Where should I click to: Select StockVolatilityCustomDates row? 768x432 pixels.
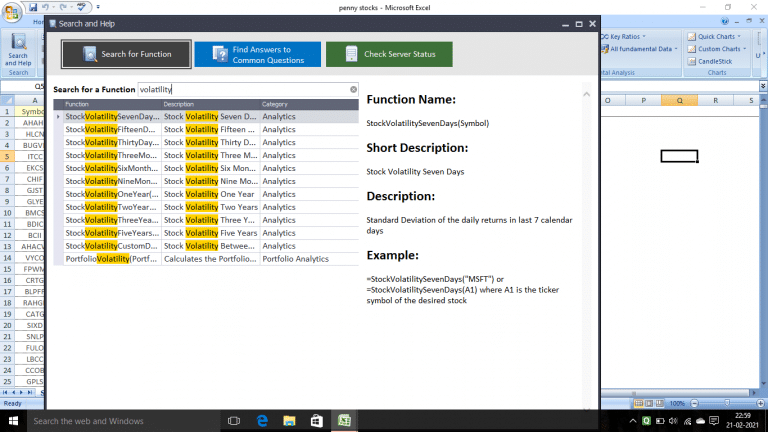pyautogui.click(x=206, y=246)
